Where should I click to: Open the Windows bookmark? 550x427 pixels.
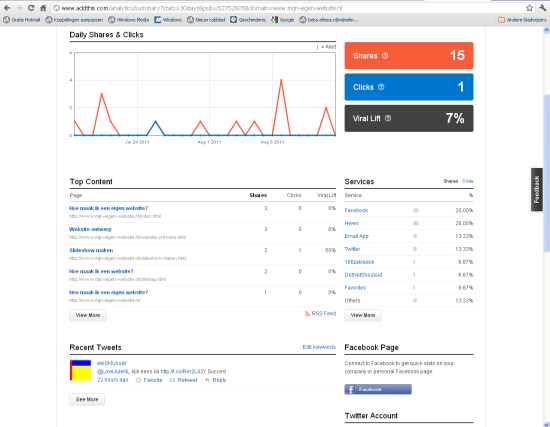168,20
